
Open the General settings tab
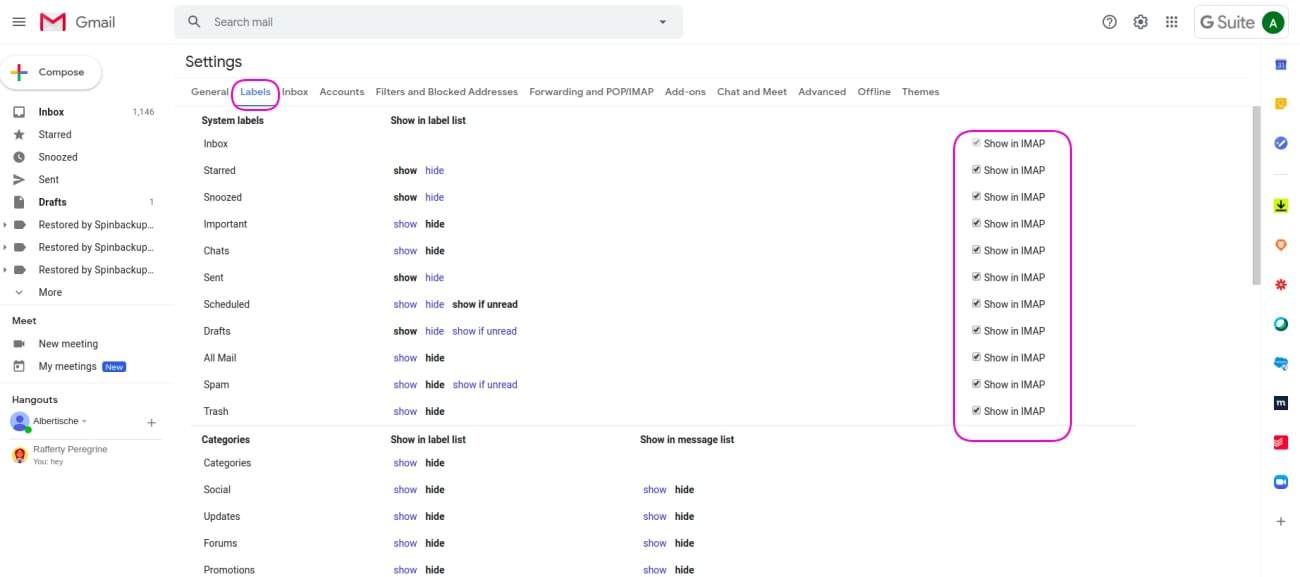pos(210,91)
